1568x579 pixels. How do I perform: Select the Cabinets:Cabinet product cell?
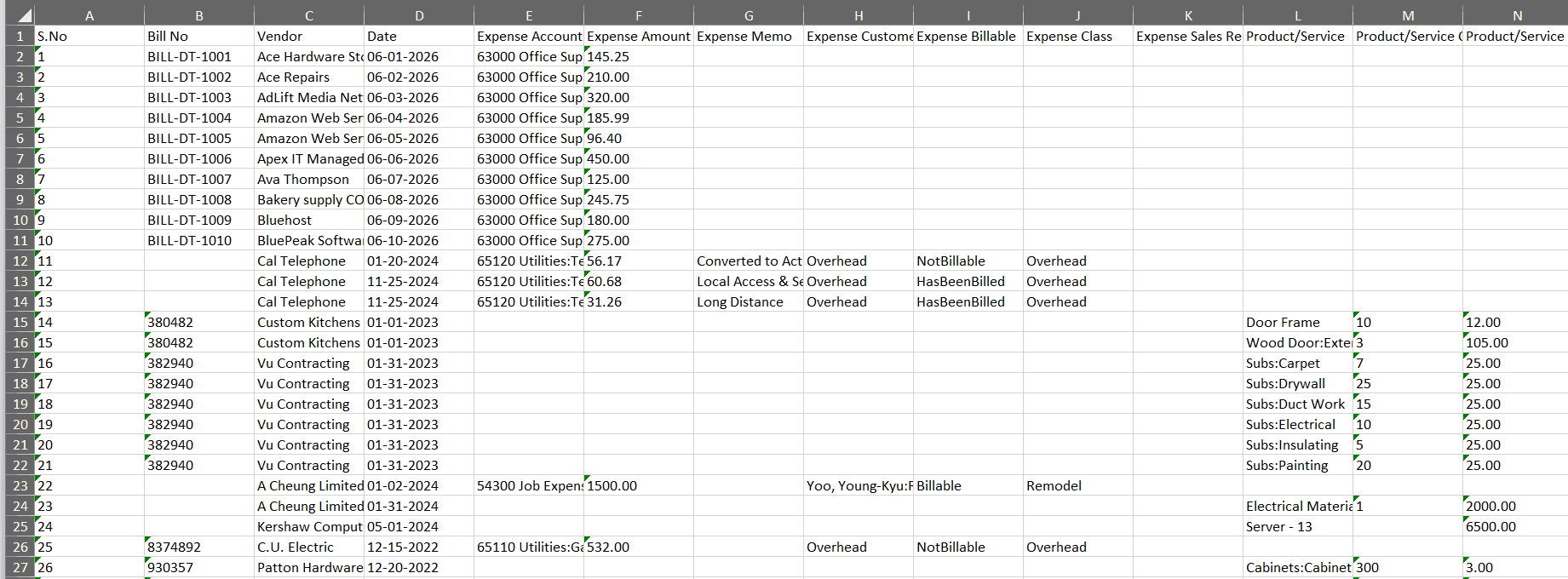1298,567
